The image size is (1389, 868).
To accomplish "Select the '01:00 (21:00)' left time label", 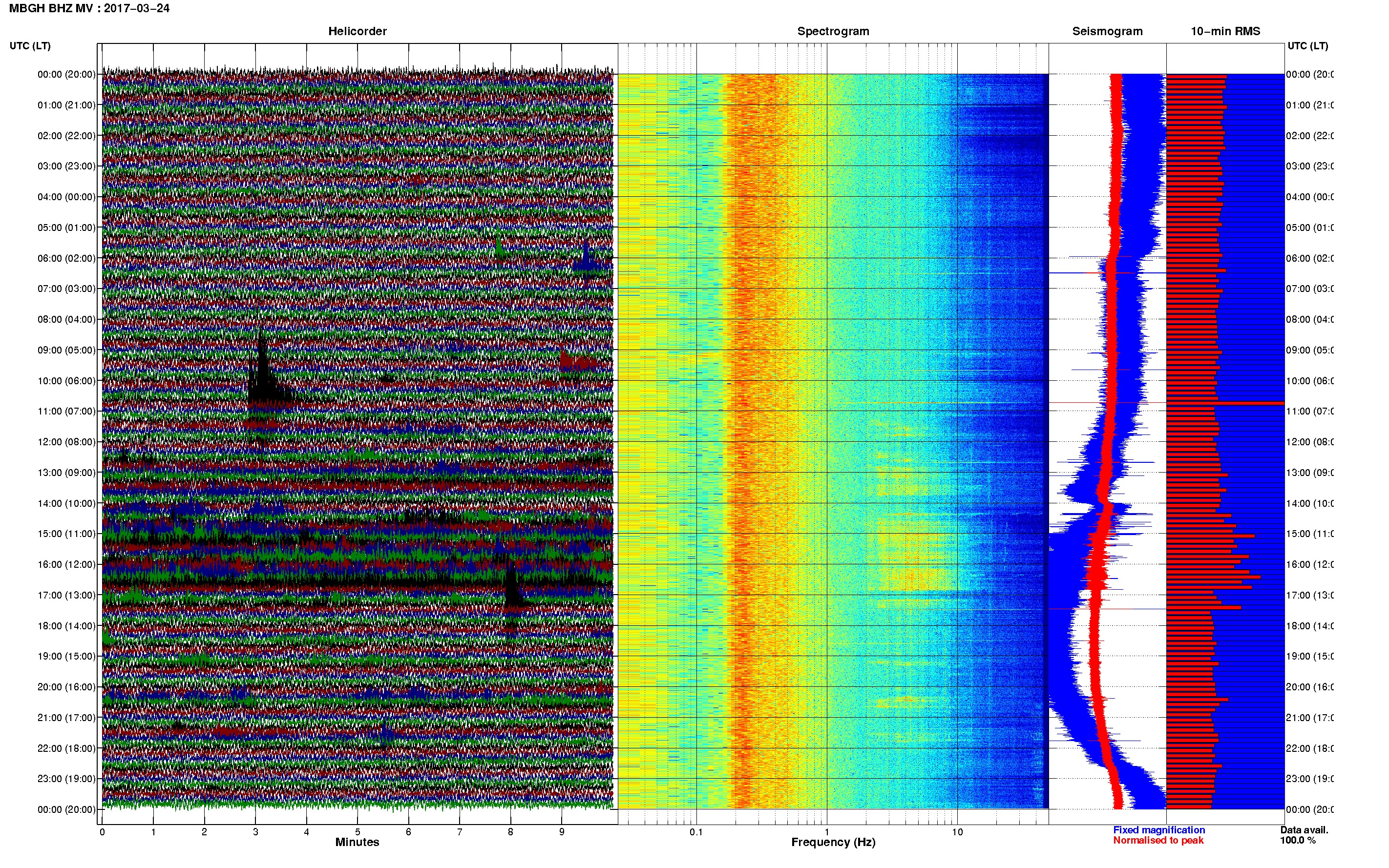I will click(x=66, y=105).
